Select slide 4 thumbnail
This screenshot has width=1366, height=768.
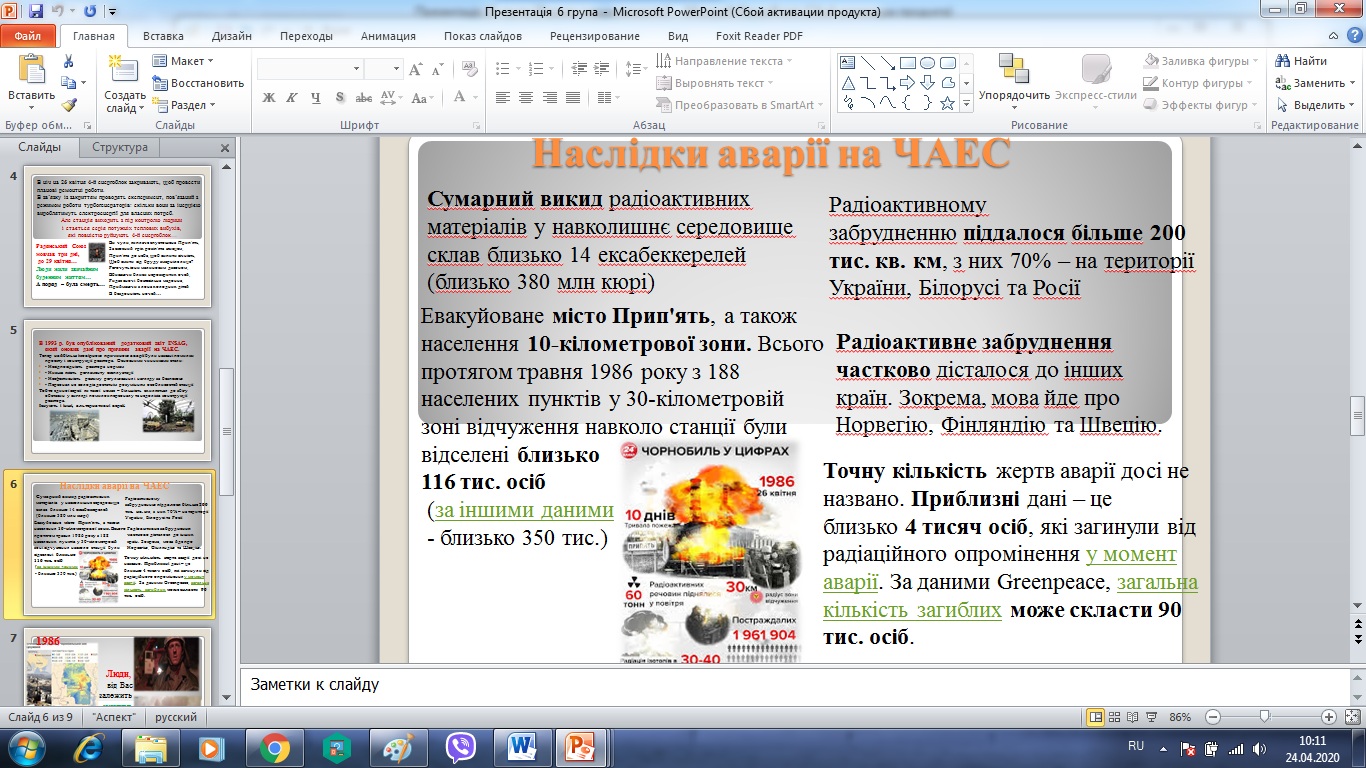click(x=119, y=237)
